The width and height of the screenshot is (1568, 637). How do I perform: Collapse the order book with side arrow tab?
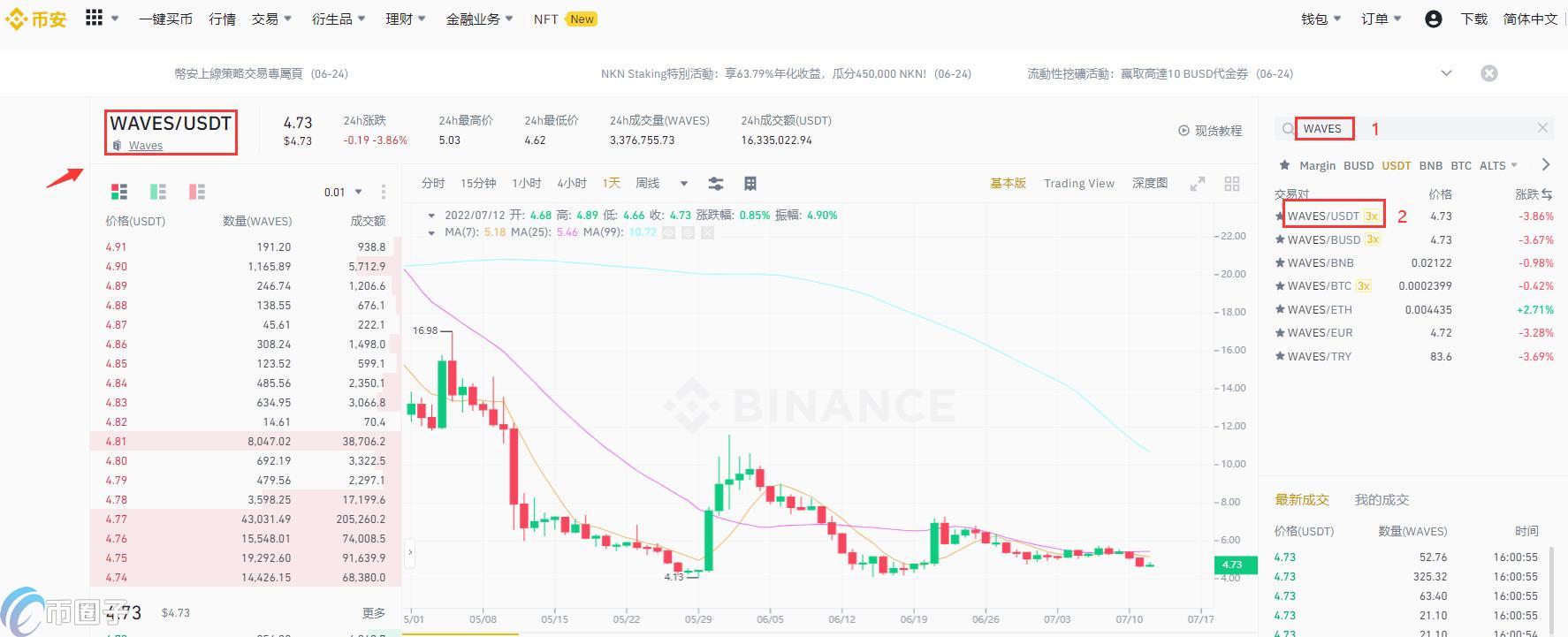[409, 553]
